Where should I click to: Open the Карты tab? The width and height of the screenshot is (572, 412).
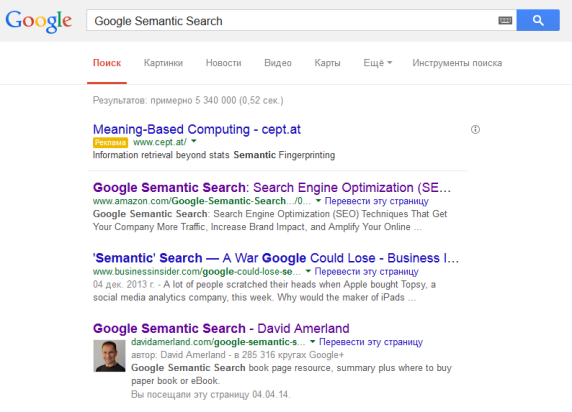point(327,63)
